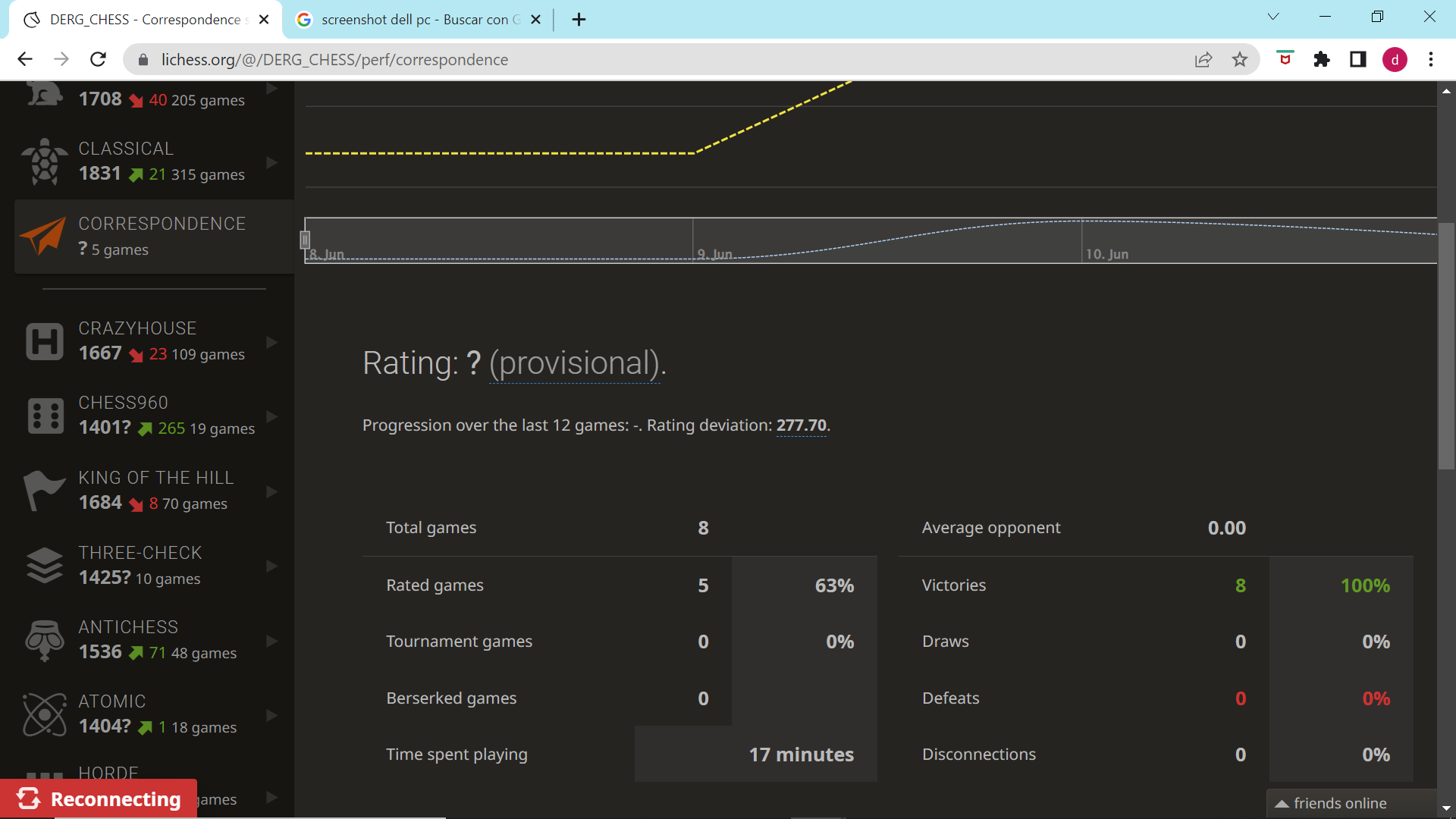The width and height of the screenshot is (1456, 819).
Task: Open the Three-check stacked layers icon
Action: pos(45,565)
